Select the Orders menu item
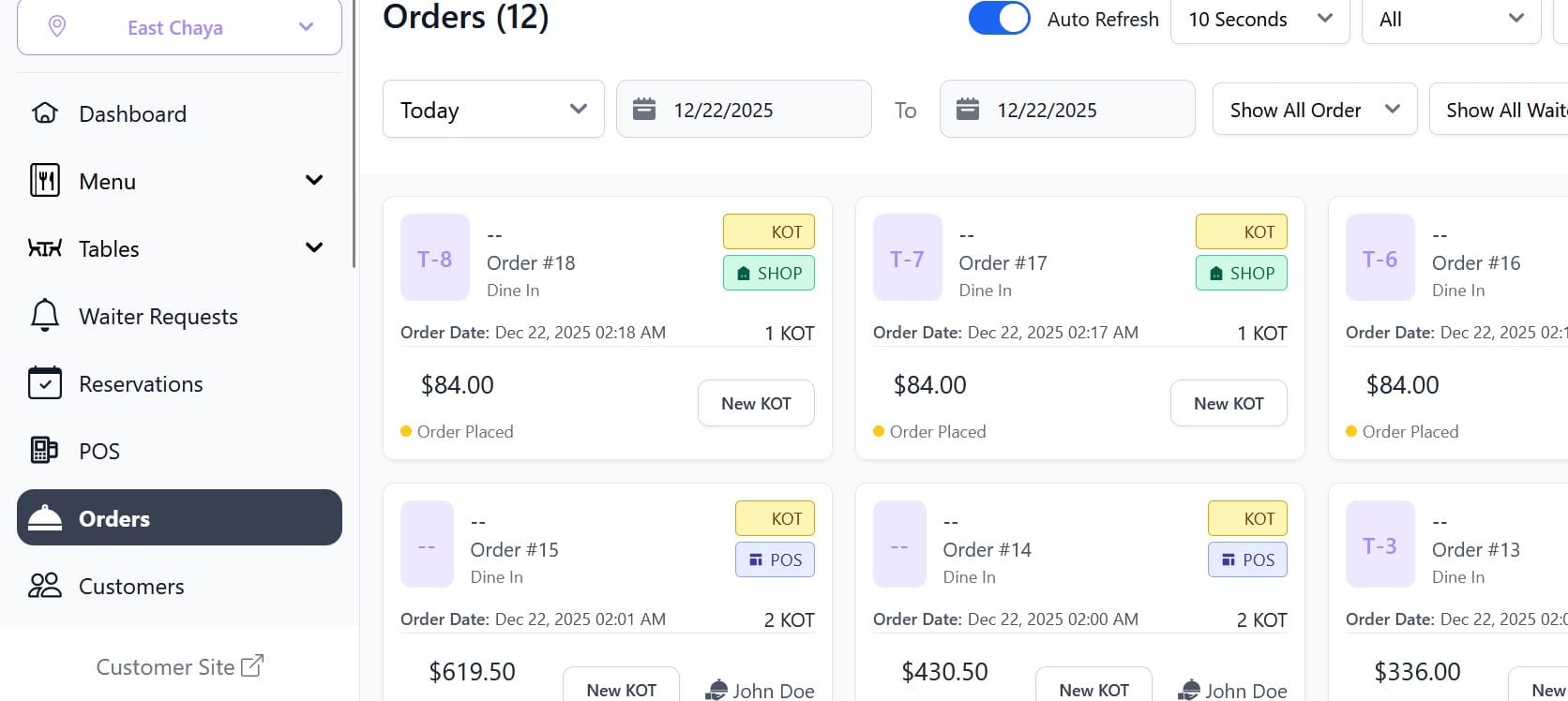This screenshot has height=701, width=1568. pyautogui.click(x=113, y=517)
